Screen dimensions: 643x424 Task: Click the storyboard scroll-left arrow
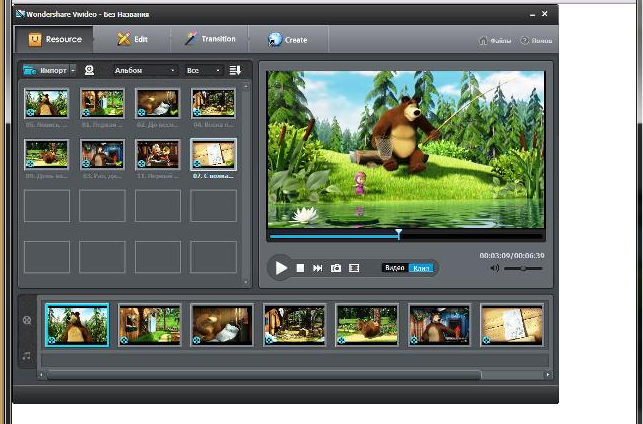[41, 375]
